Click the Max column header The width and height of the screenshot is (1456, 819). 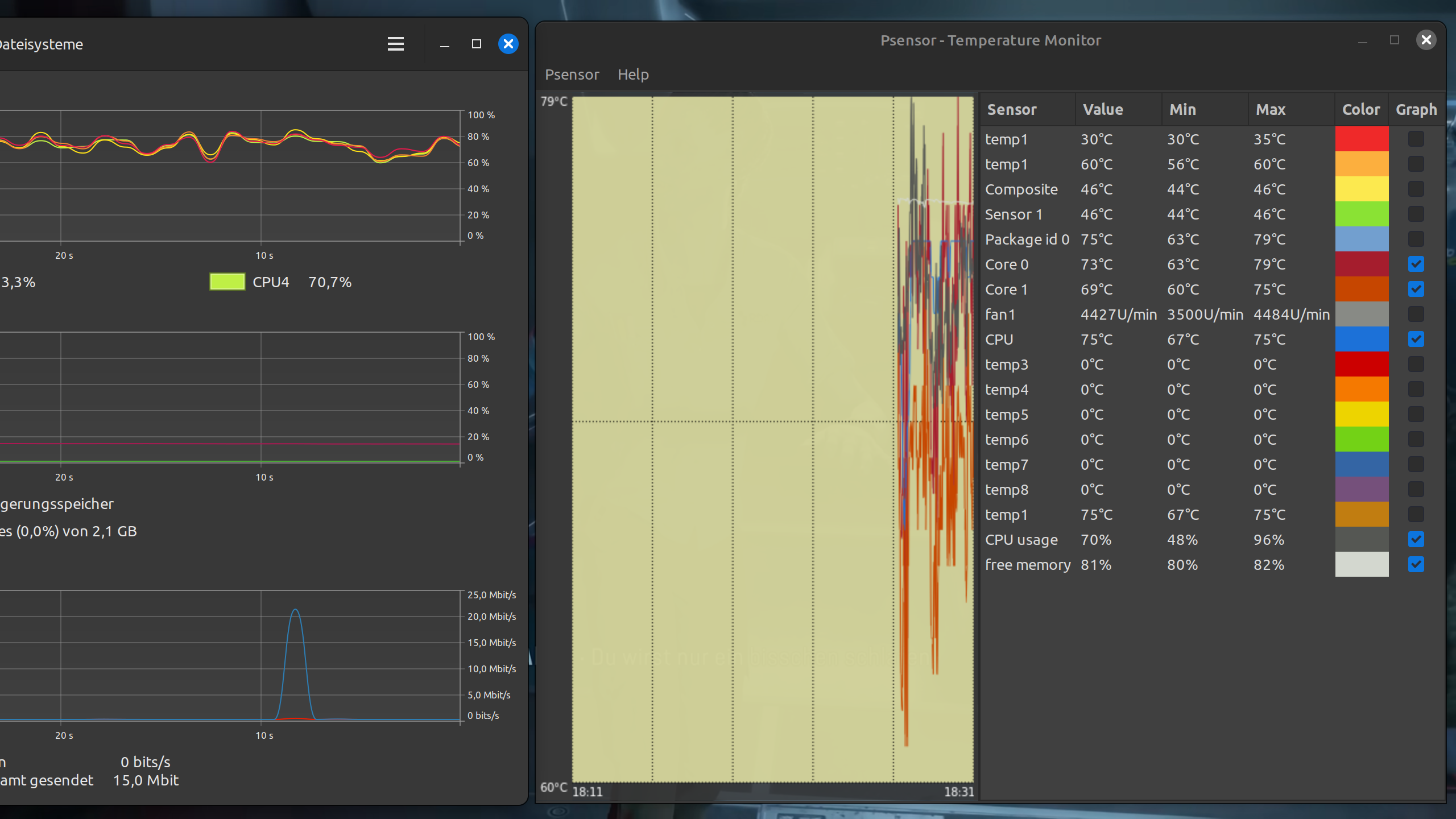tap(1271, 109)
